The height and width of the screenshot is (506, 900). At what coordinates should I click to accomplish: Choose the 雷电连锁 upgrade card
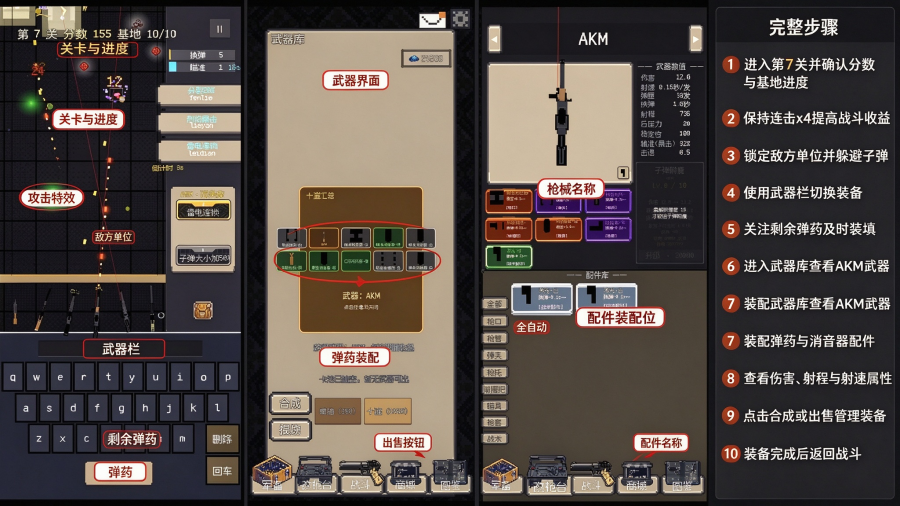(203, 211)
